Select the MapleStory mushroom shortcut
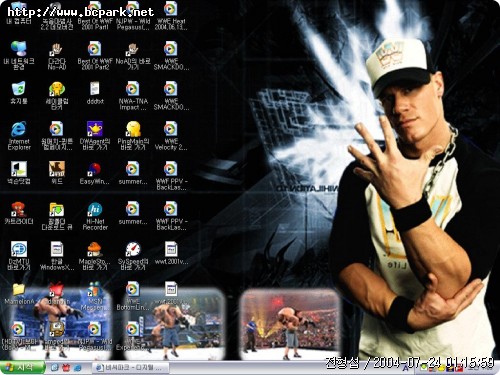500x375 pixels. 95,255
